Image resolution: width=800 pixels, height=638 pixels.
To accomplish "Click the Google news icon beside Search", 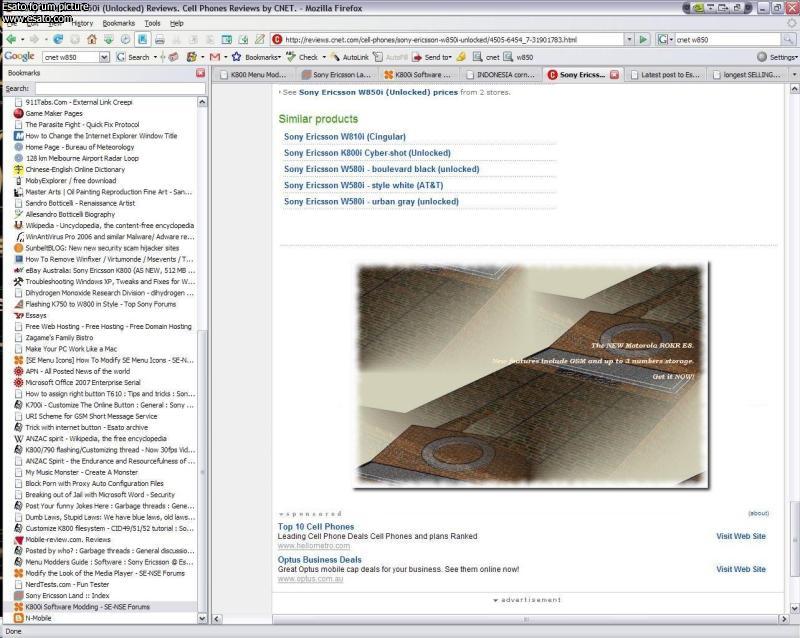I will (x=173, y=57).
